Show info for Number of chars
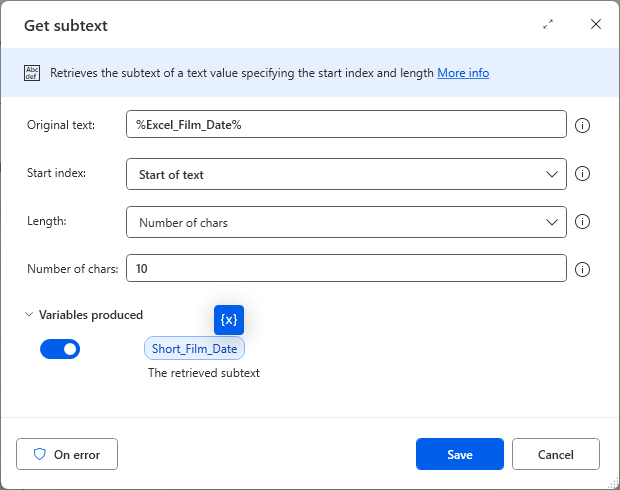The height and width of the screenshot is (490, 620). 582,269
